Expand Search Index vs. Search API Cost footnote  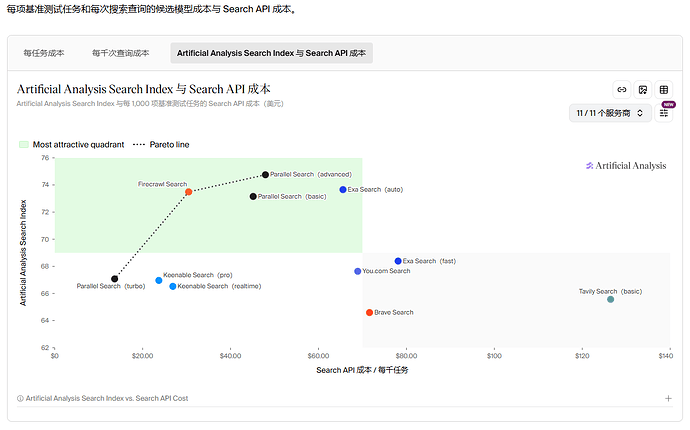tap(668, 398)
